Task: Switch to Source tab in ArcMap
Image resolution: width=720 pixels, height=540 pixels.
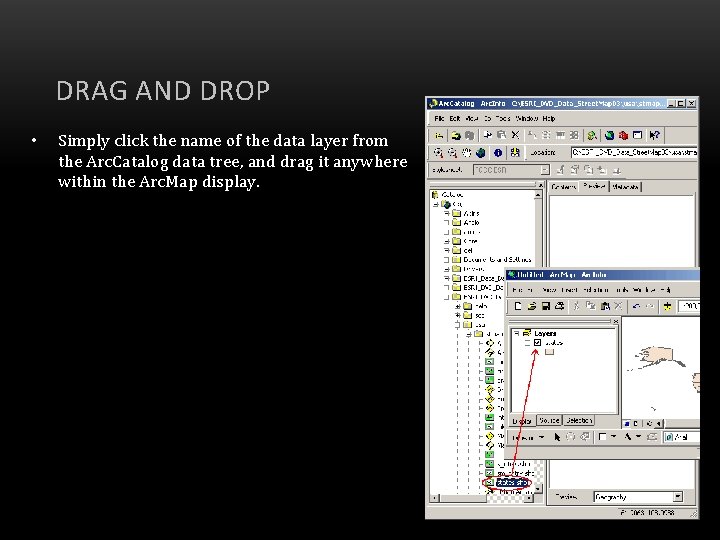Action: [x=549, y=420]
